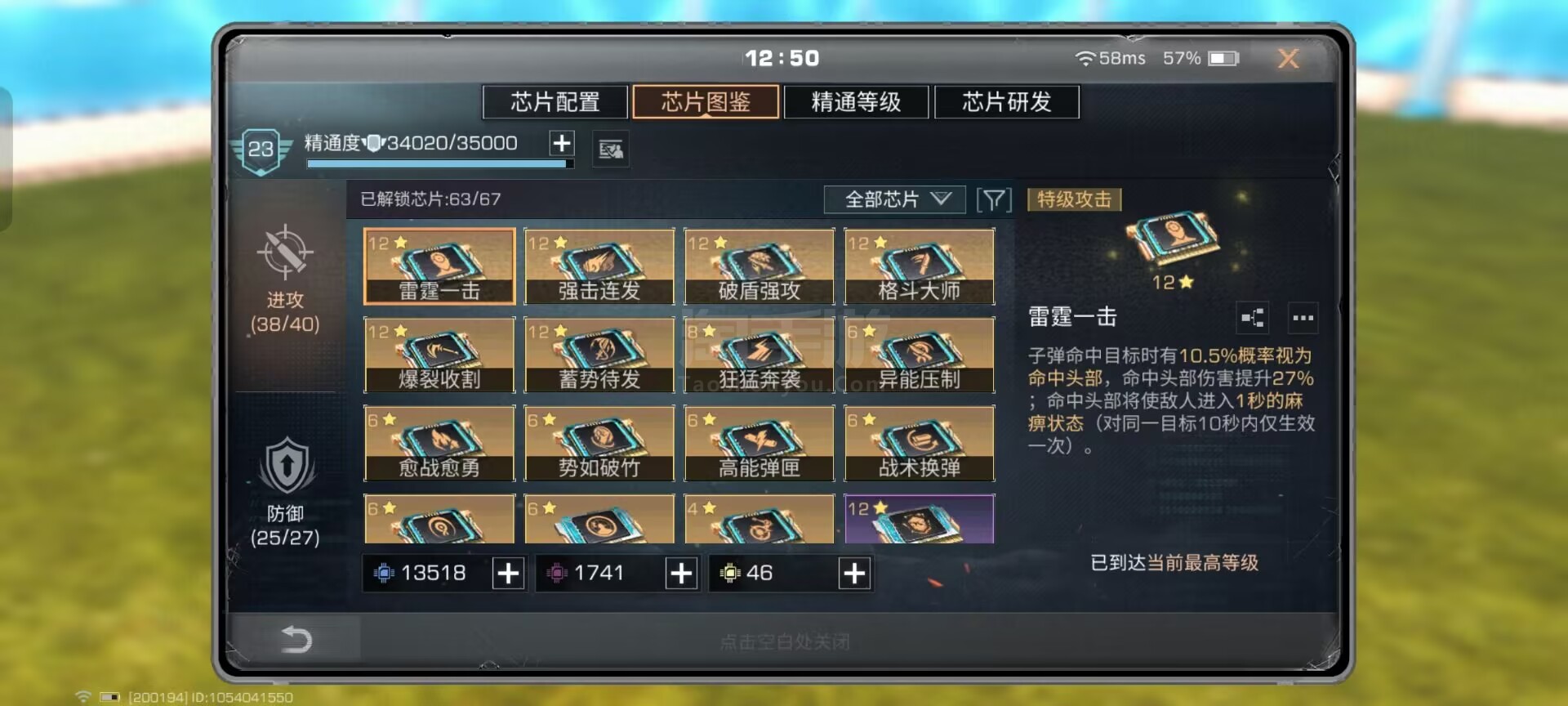Select the 格斗大师 chip card

tap(920, 266)
